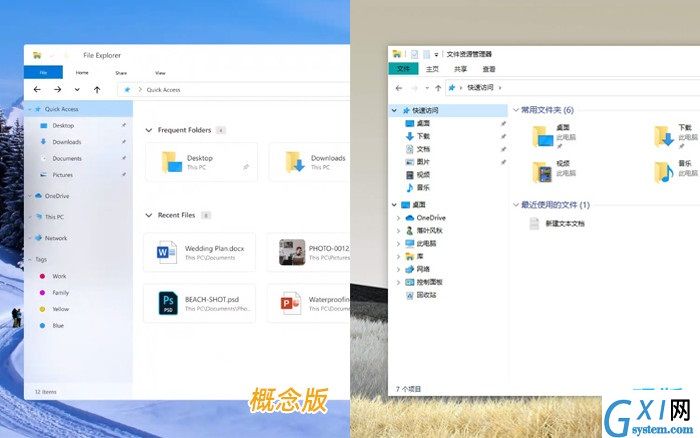Open the File tab in the concept File Explorer

(x=43, y=72)
